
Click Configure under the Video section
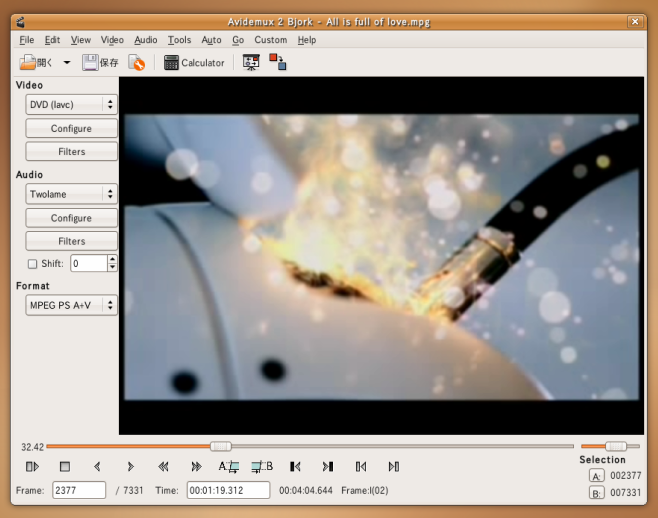[71, 128]
